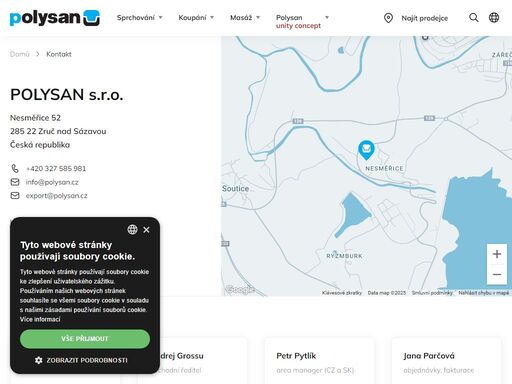Viewport: 512px width, 384px height.
Task: Click Soutice label on map
Action: tap(236, 189)
